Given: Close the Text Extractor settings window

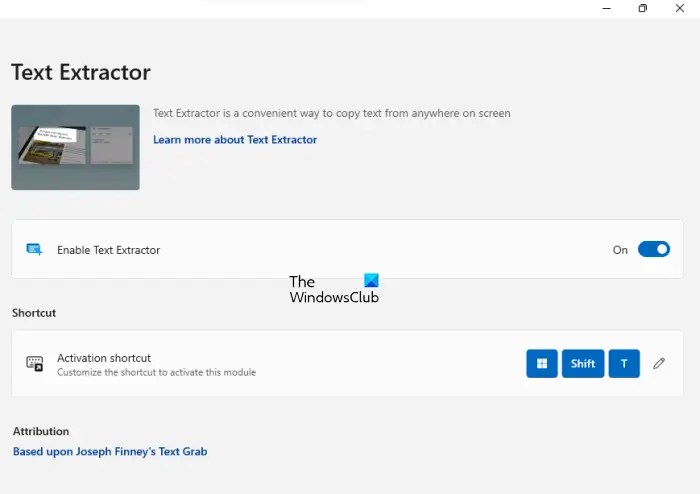Looking at the screenshot, I should tap(679, 8).
